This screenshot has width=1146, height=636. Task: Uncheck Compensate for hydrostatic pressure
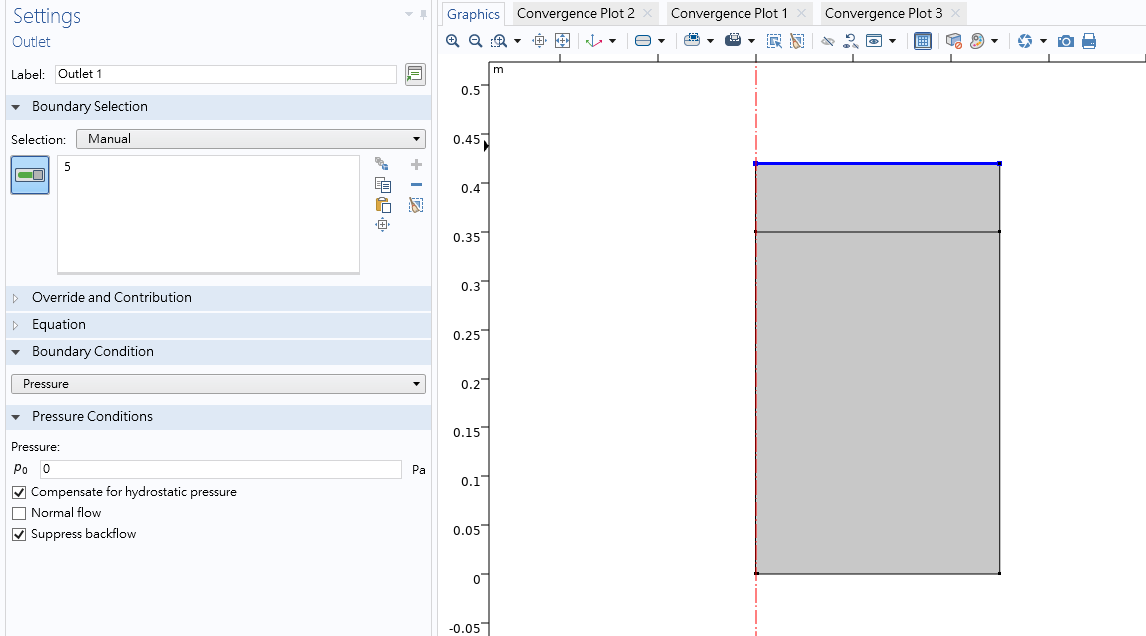19,492
